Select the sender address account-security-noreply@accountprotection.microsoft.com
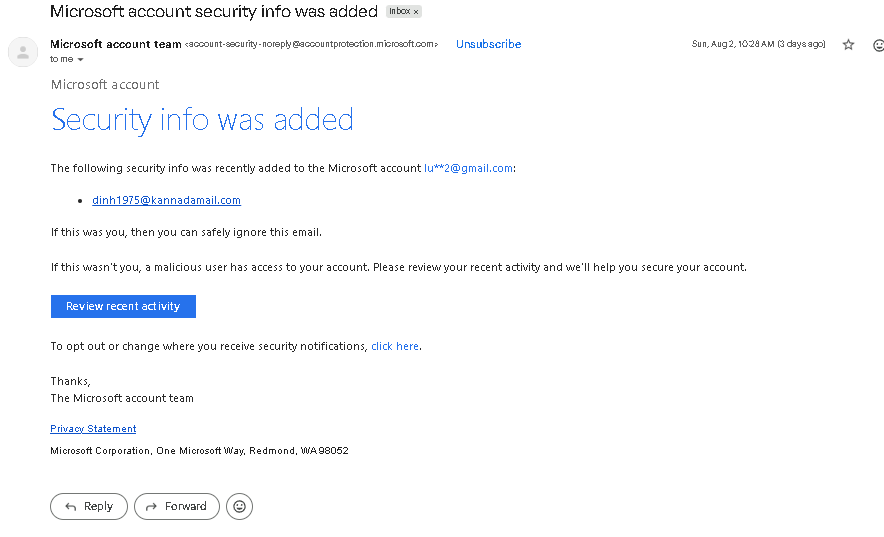 (311, 44)
